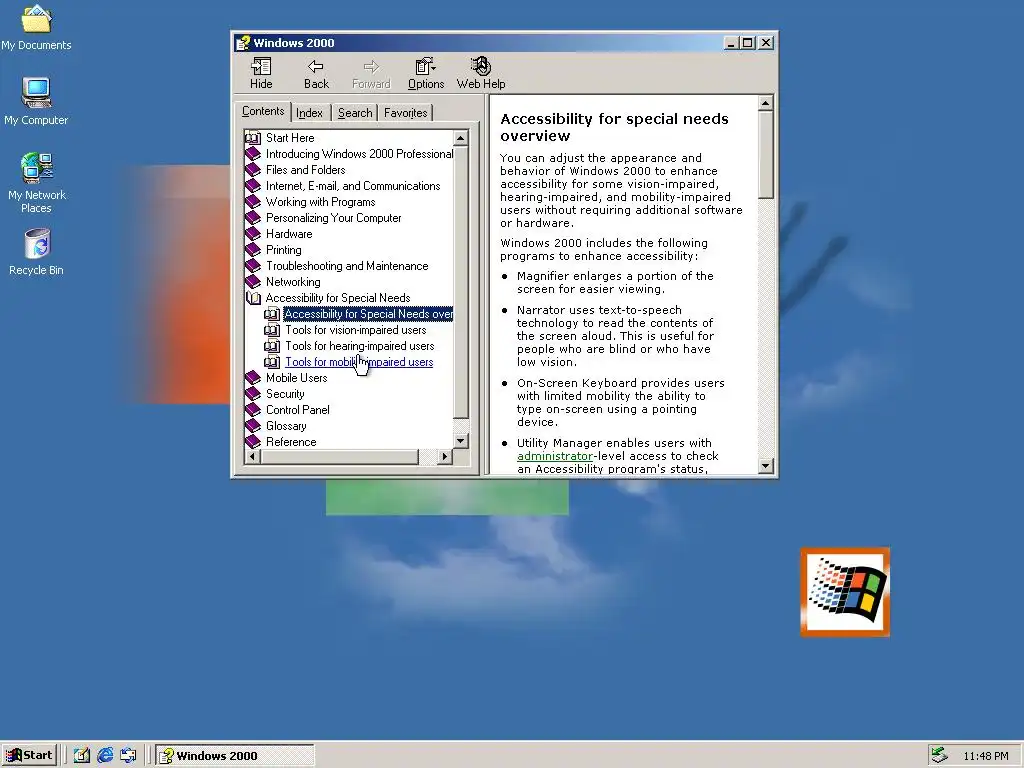Expand the Introducing Windows 2000 Professional book icon
Viewport: 1024px width, 768px height.
click(x=253, y=154)
